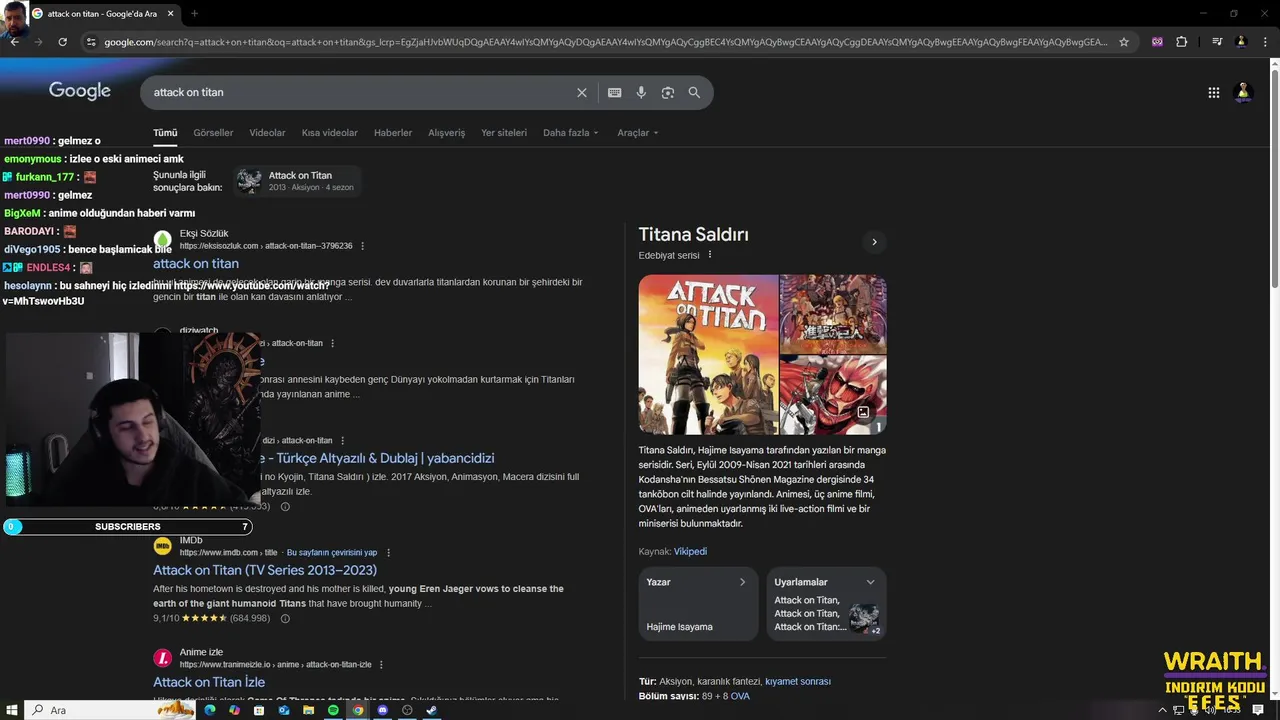Click into the Google search field
Viewport: 1280px width, 720px height.
click(x=360, y=92)
